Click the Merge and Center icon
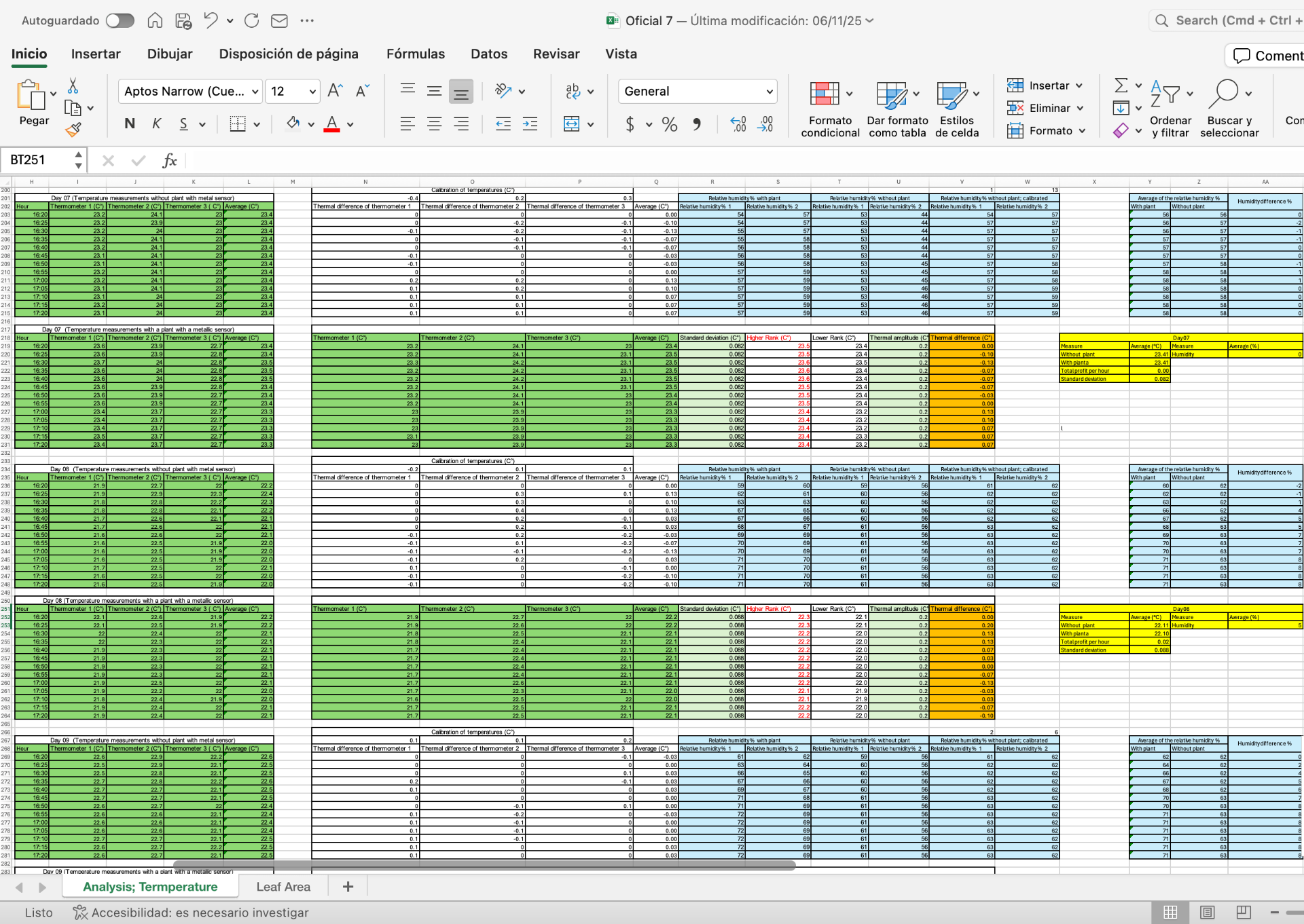Image resolution: width=1304 pixels, height=924 pixels. [572, 124]
